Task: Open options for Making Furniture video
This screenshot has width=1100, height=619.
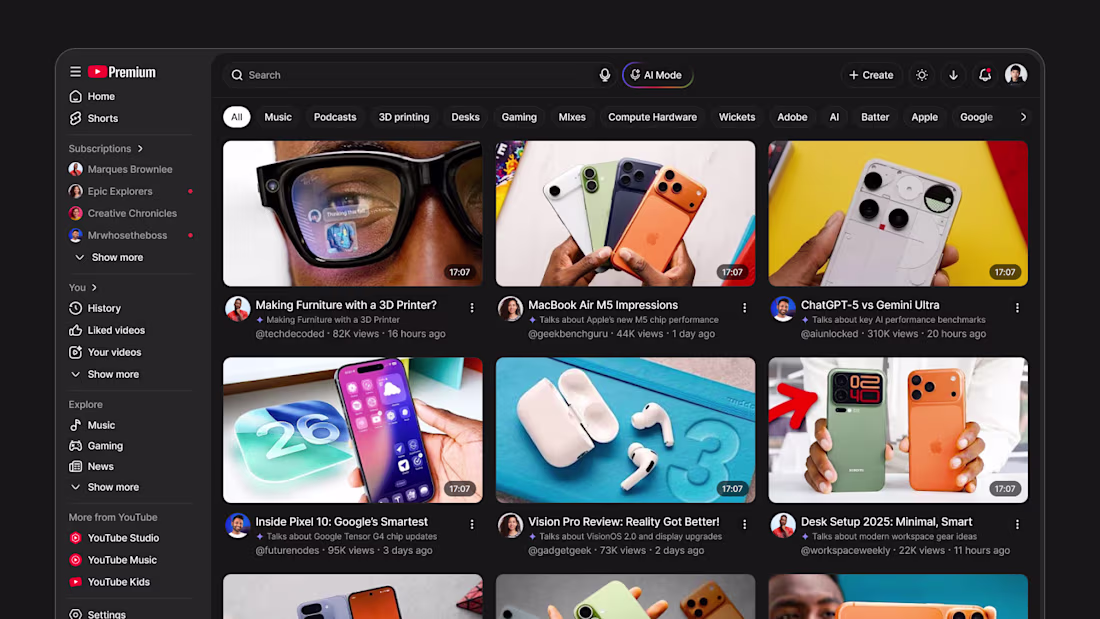Action: coord(472,307)
